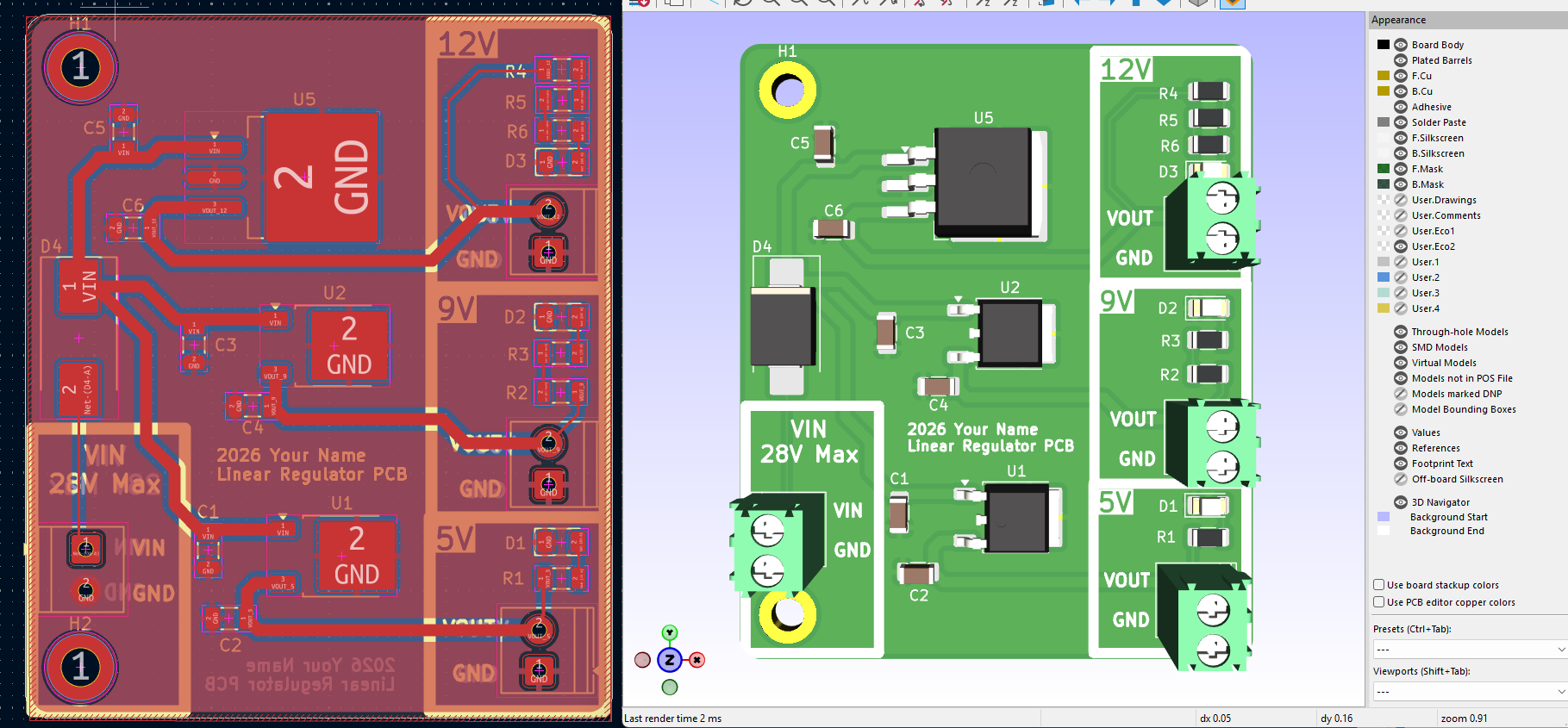Hide References text
Image resolution: width=1568 pixels, height=728 pixels.
[x=1401, y=448]
